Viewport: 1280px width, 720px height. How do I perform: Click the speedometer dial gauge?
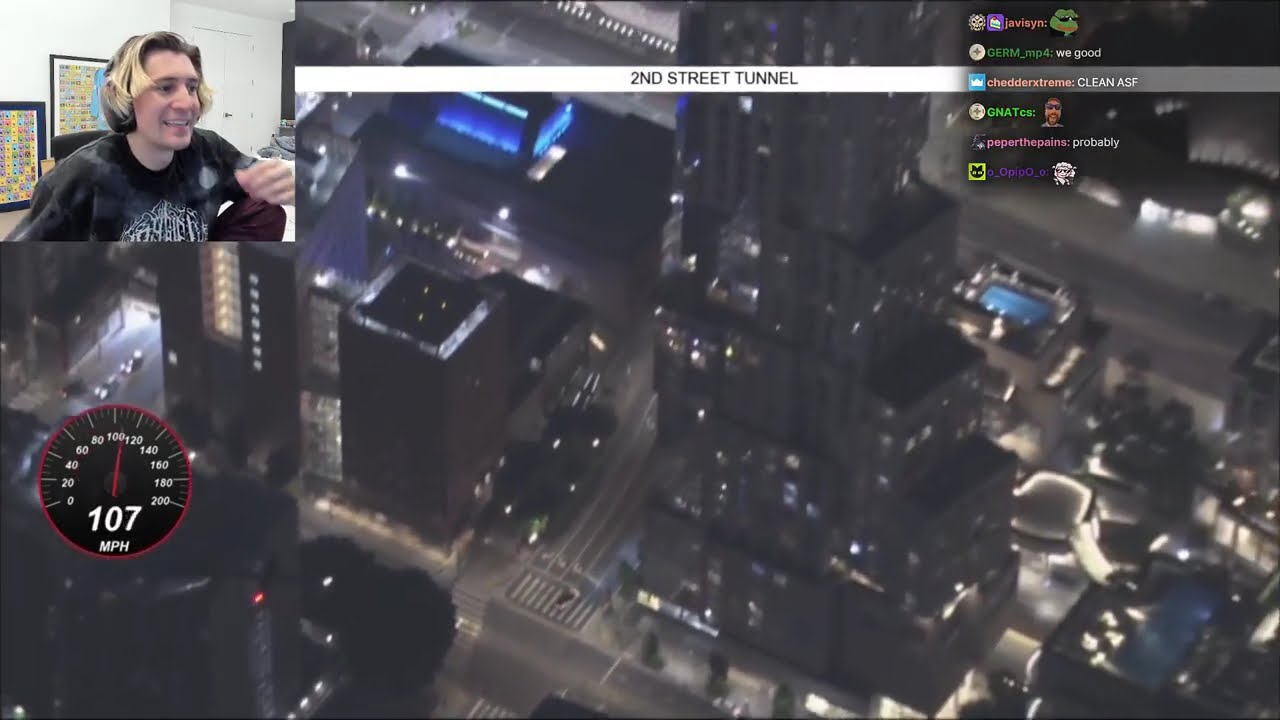(114, 481)
